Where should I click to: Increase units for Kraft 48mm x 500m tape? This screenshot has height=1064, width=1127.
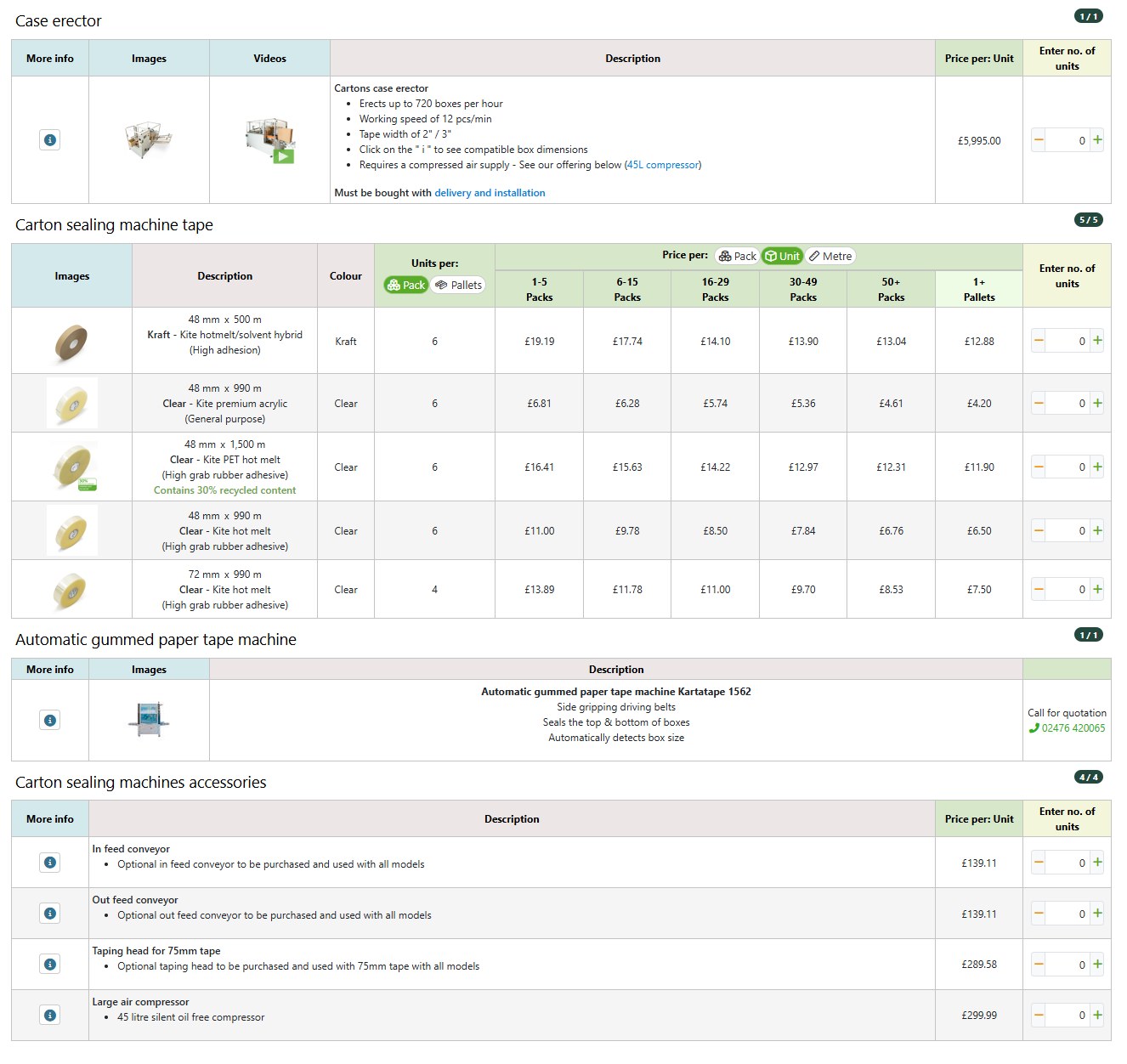point(1097,341)
